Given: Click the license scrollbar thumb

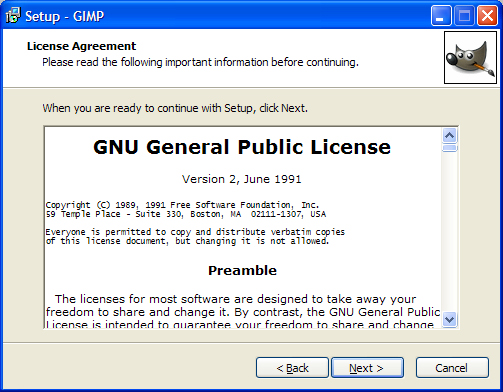Looking at the screenshot, I should [x=450, y=148].
